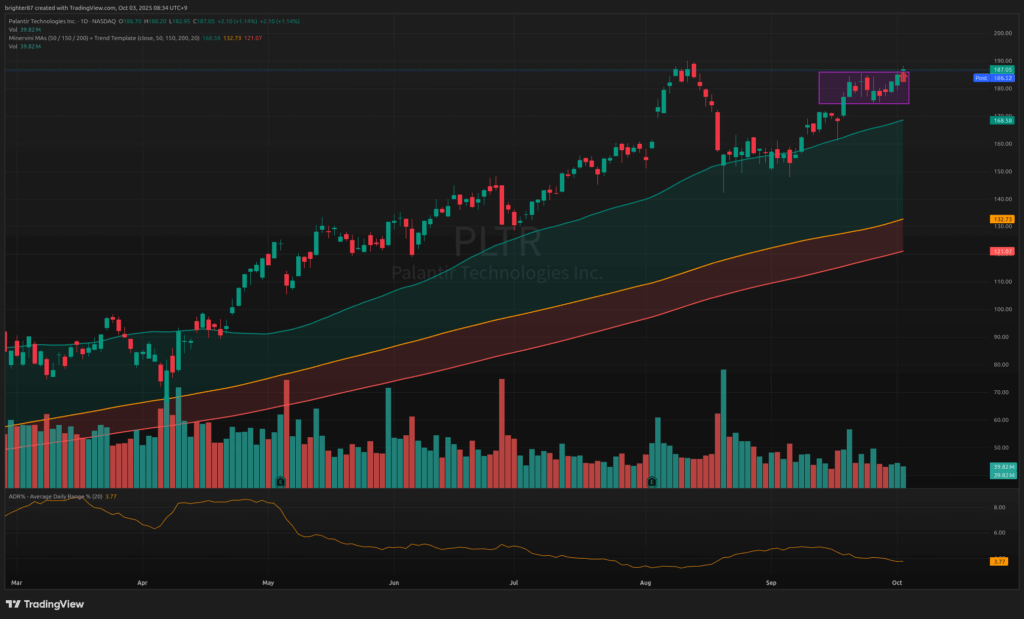This screenshot has width=1024, height=619.
Task: Click the Oct label on time axis
Action: pos(897,581)
